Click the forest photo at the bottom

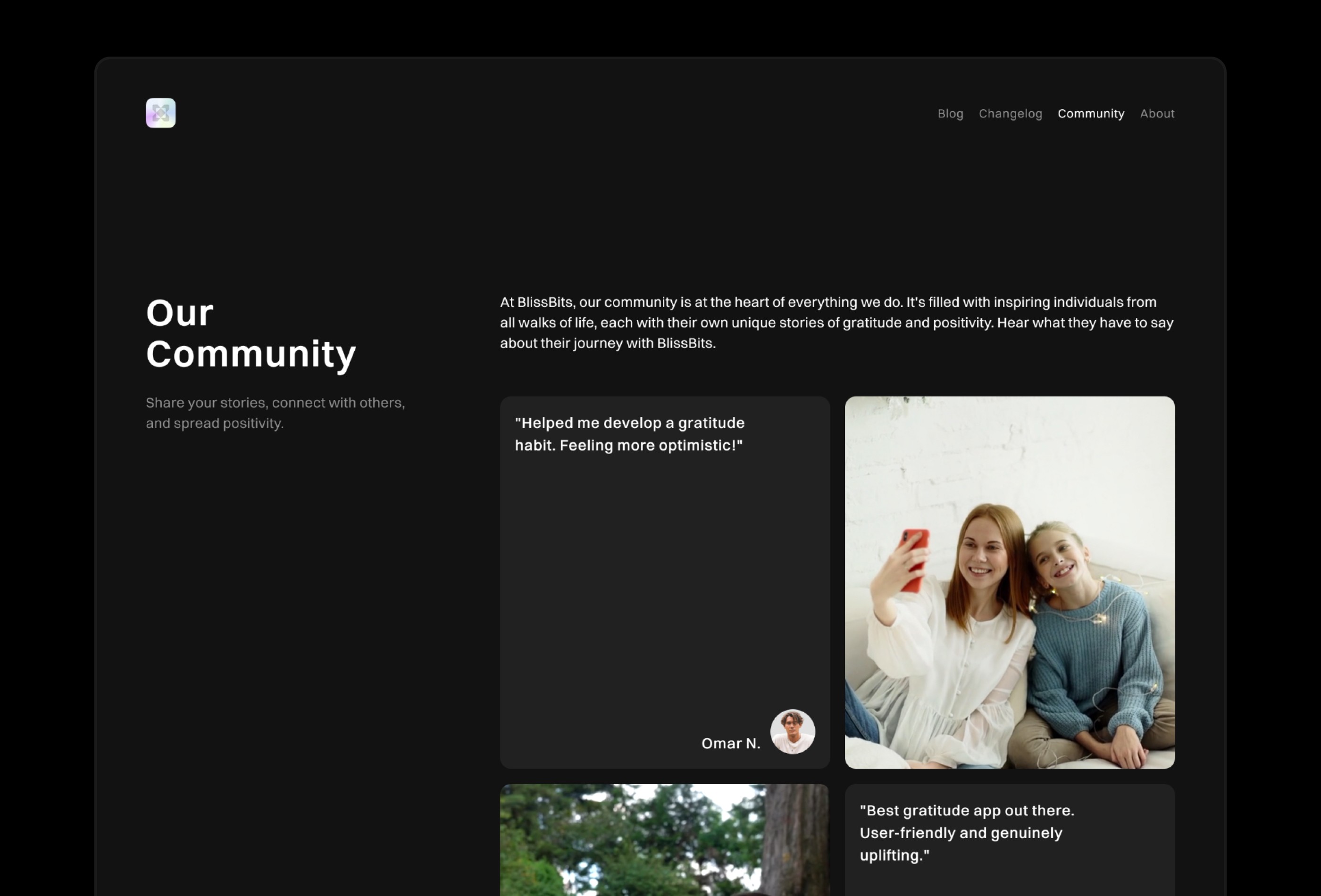tap(664, 841)
